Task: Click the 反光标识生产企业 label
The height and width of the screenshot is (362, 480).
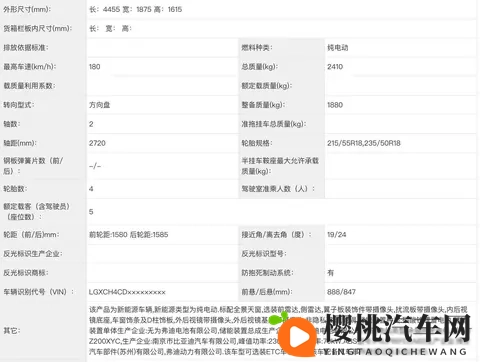Action: (x=33, y=254)
